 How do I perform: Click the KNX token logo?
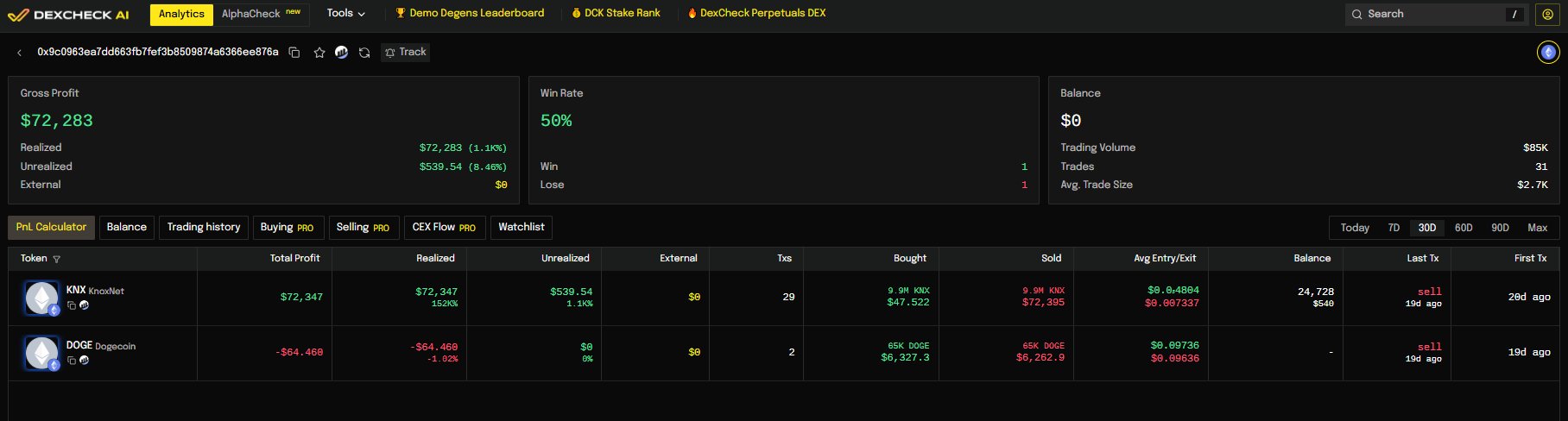point(41,298)
